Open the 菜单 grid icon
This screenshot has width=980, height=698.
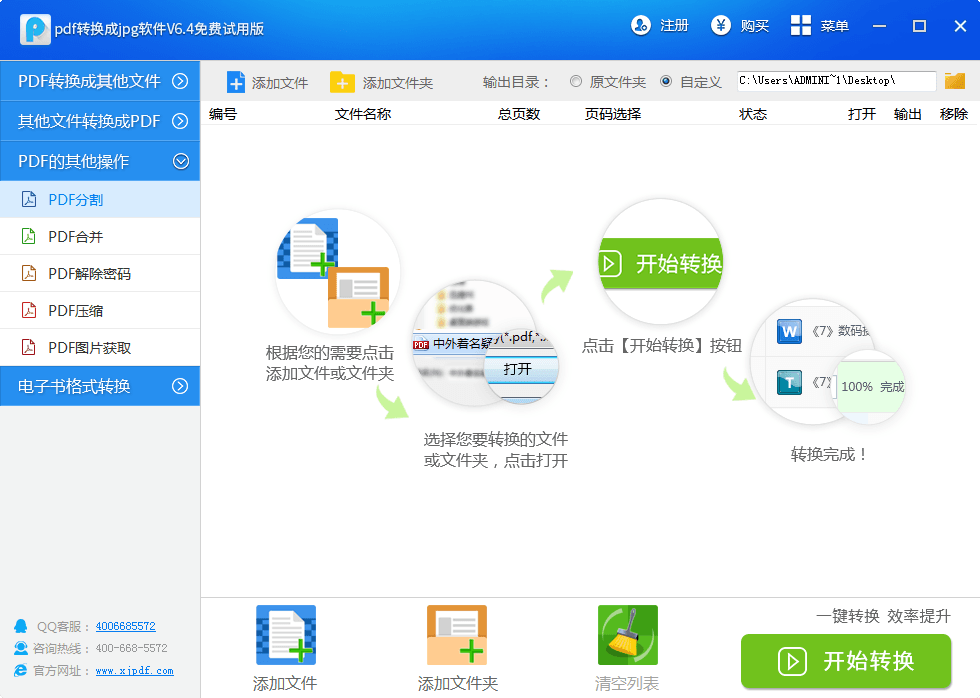coord(801,26)
